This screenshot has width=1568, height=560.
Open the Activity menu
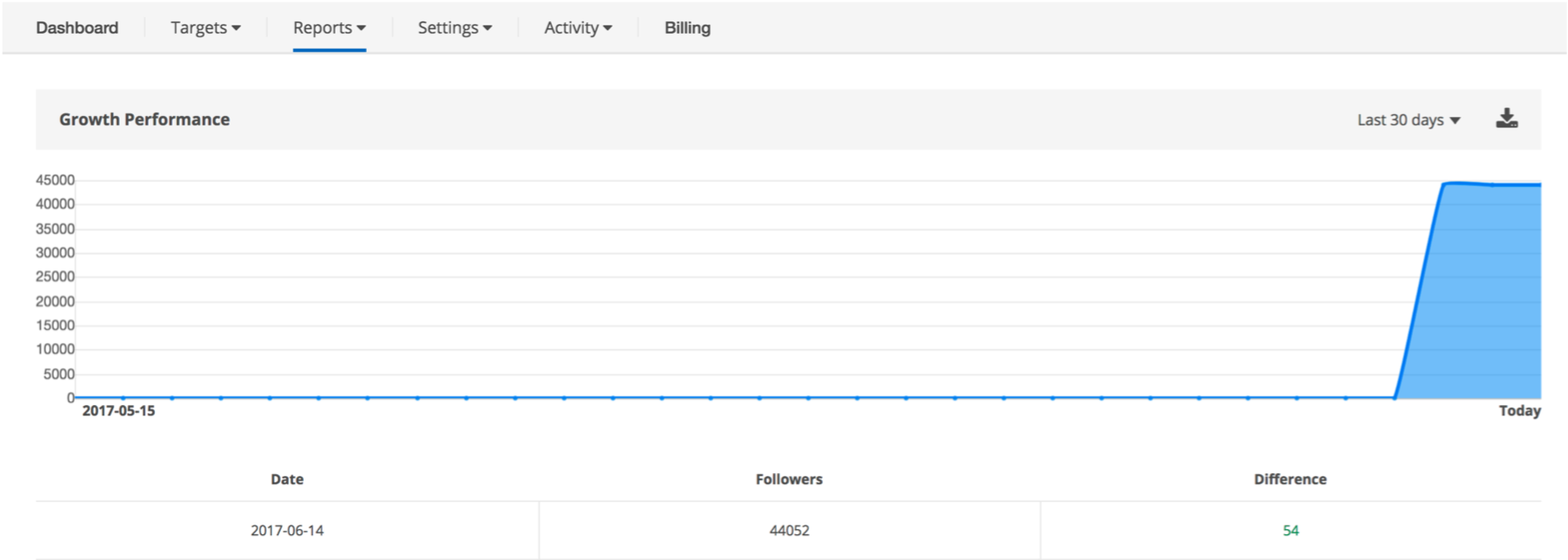pos(578,27)
